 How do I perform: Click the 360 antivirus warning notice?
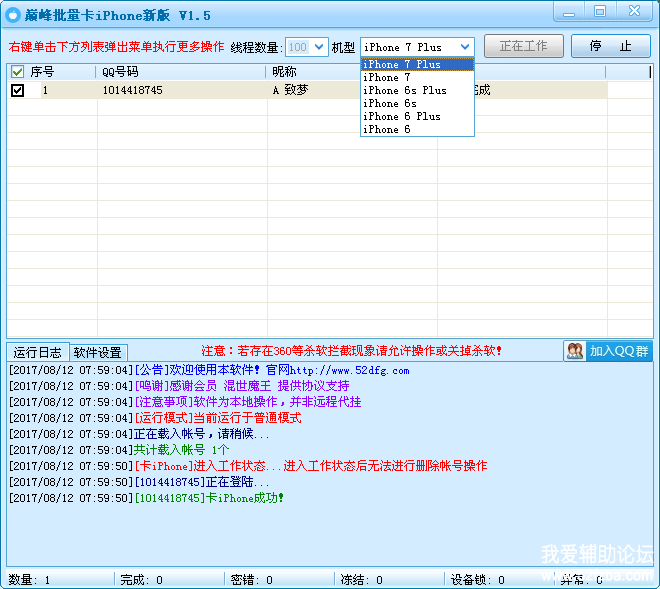tap(351, 351)
